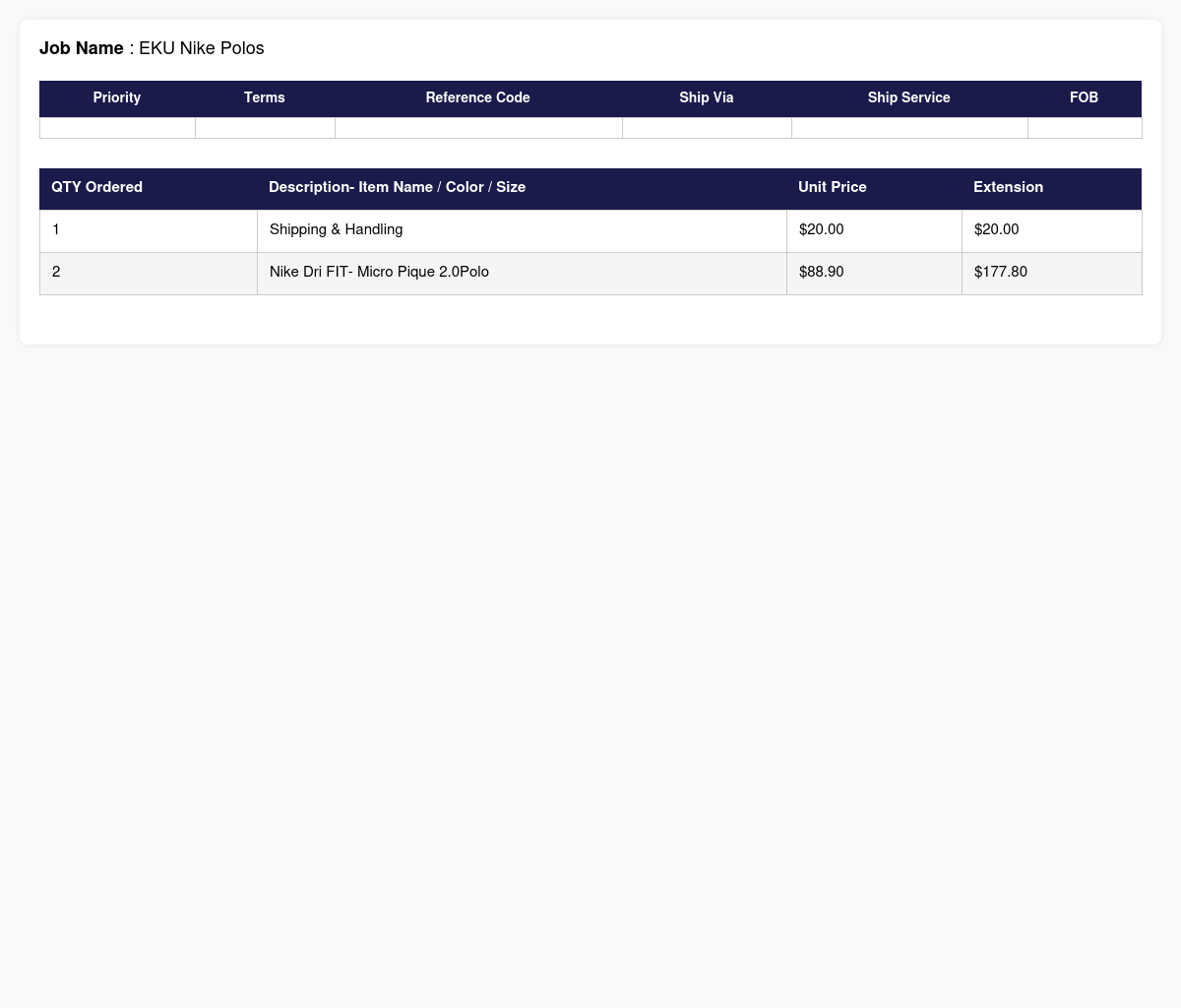
Task: Select the Reference Code column header
Action: (x=478, y=98)
